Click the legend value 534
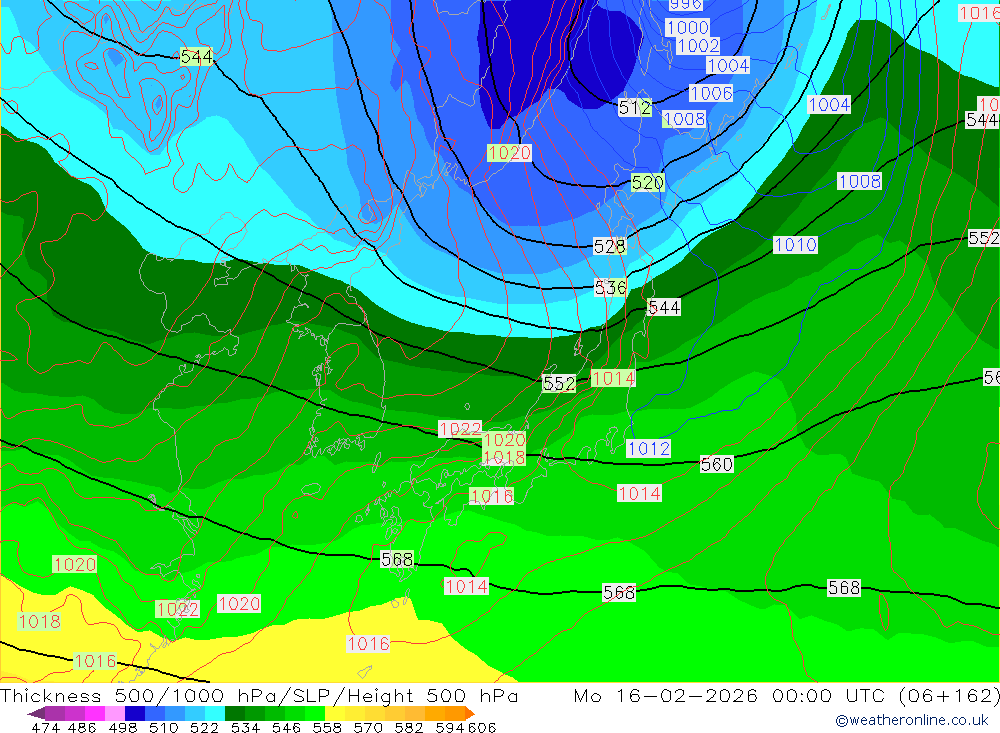This screenshot has height=733, width=1000. click(x=246, y=727)
